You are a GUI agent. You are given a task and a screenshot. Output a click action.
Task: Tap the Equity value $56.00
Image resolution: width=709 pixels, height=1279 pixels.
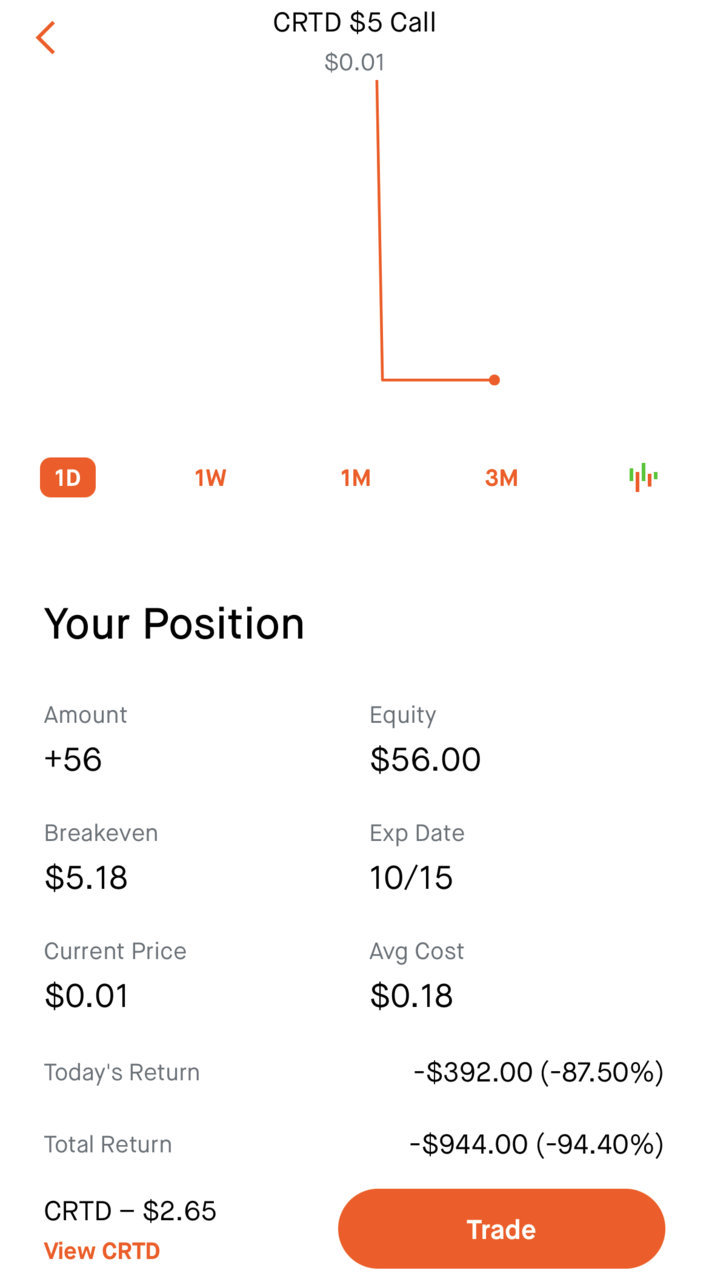[x=425, y=760]
